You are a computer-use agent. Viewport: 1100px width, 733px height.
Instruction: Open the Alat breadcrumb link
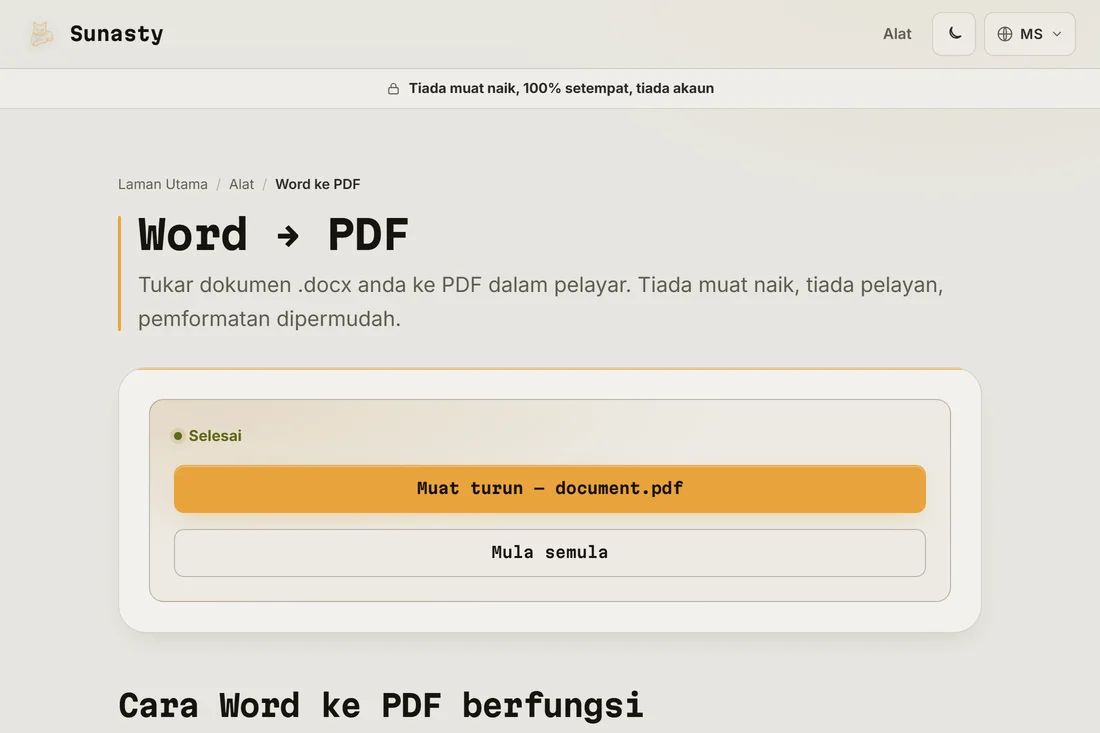coord(241,184)
